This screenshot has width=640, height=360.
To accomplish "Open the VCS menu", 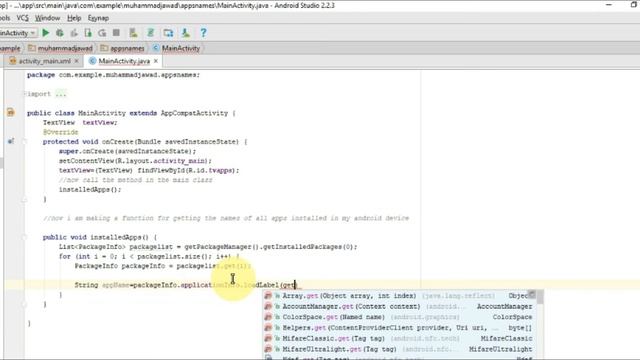I will (x=22, y=18).
